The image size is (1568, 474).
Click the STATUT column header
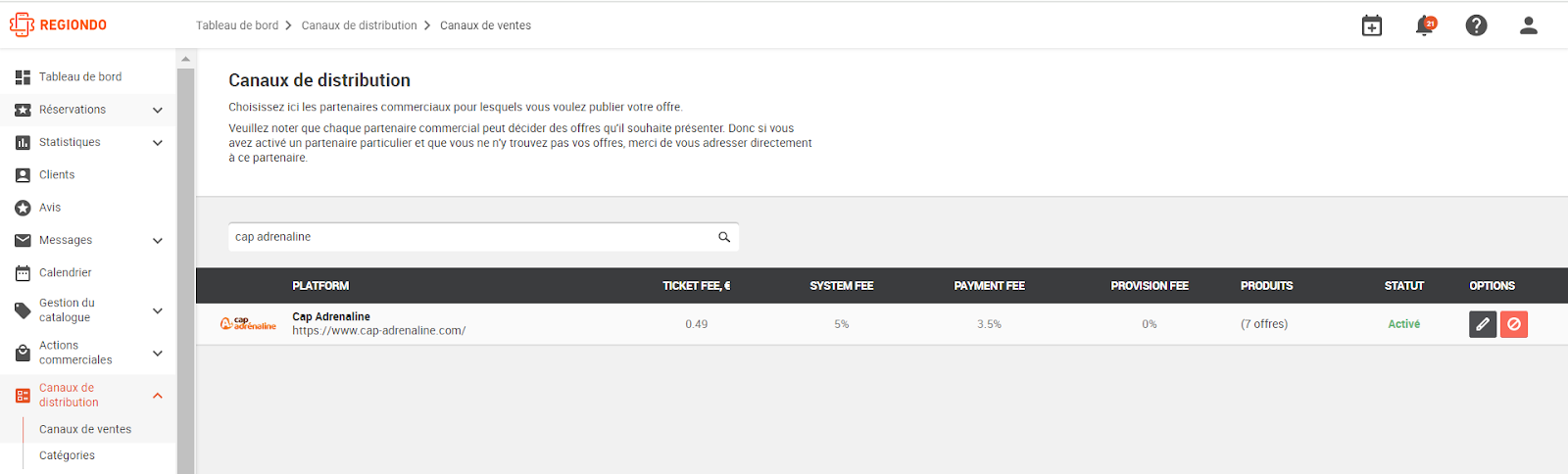pos(1403,286)
